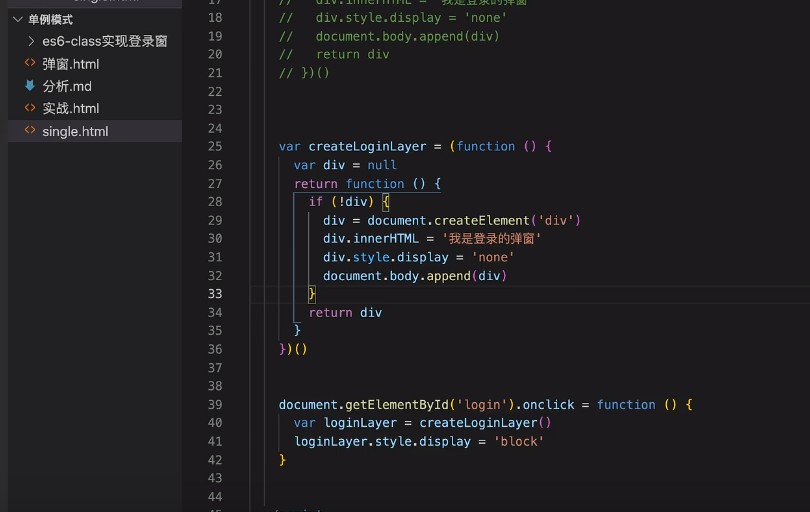This screenshot has height=512, width=810.
Task: Click 'append' on line 32
Action: tap(448, 276)
